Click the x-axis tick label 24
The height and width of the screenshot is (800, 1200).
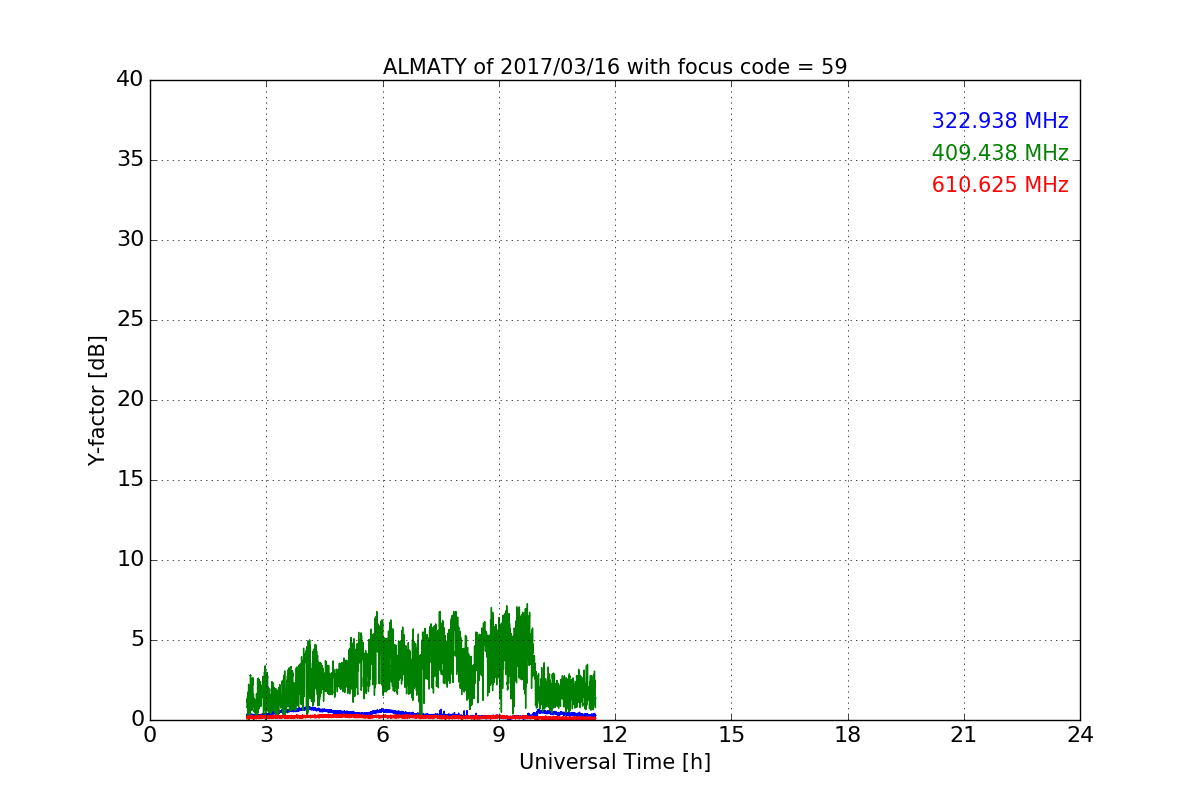pos(1080,735)
